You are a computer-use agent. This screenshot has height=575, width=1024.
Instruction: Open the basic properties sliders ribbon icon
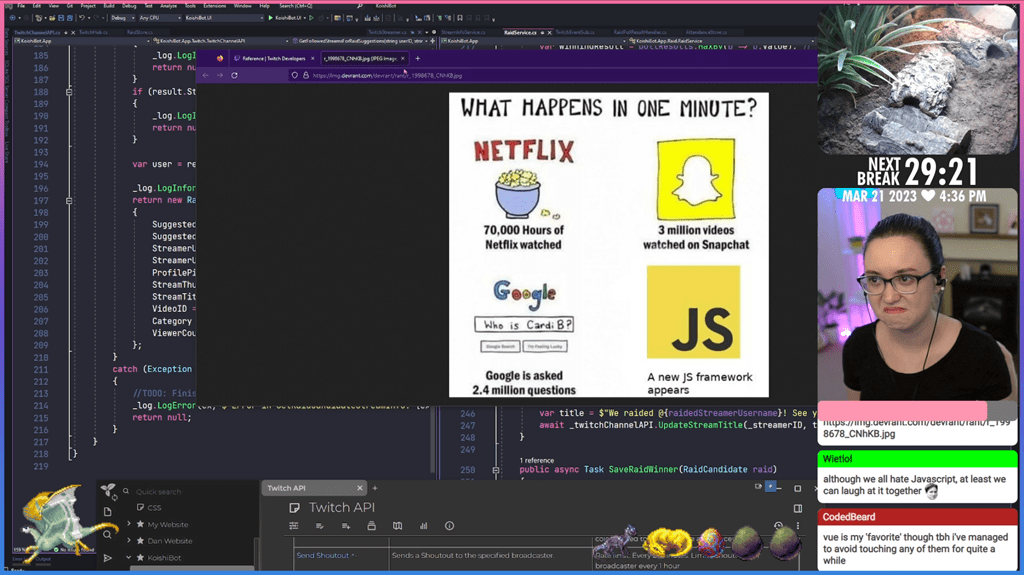[294, 526]
